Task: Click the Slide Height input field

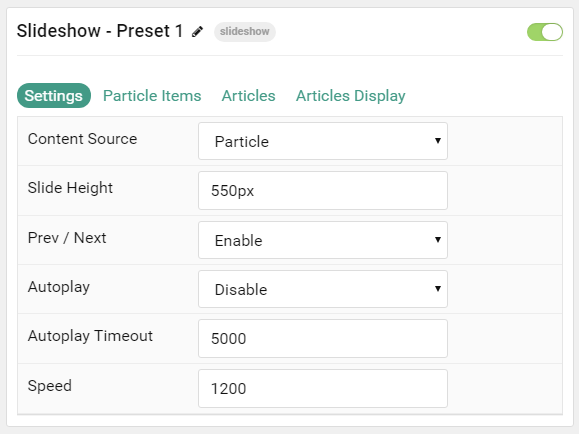Action: (x=323, y=191)
